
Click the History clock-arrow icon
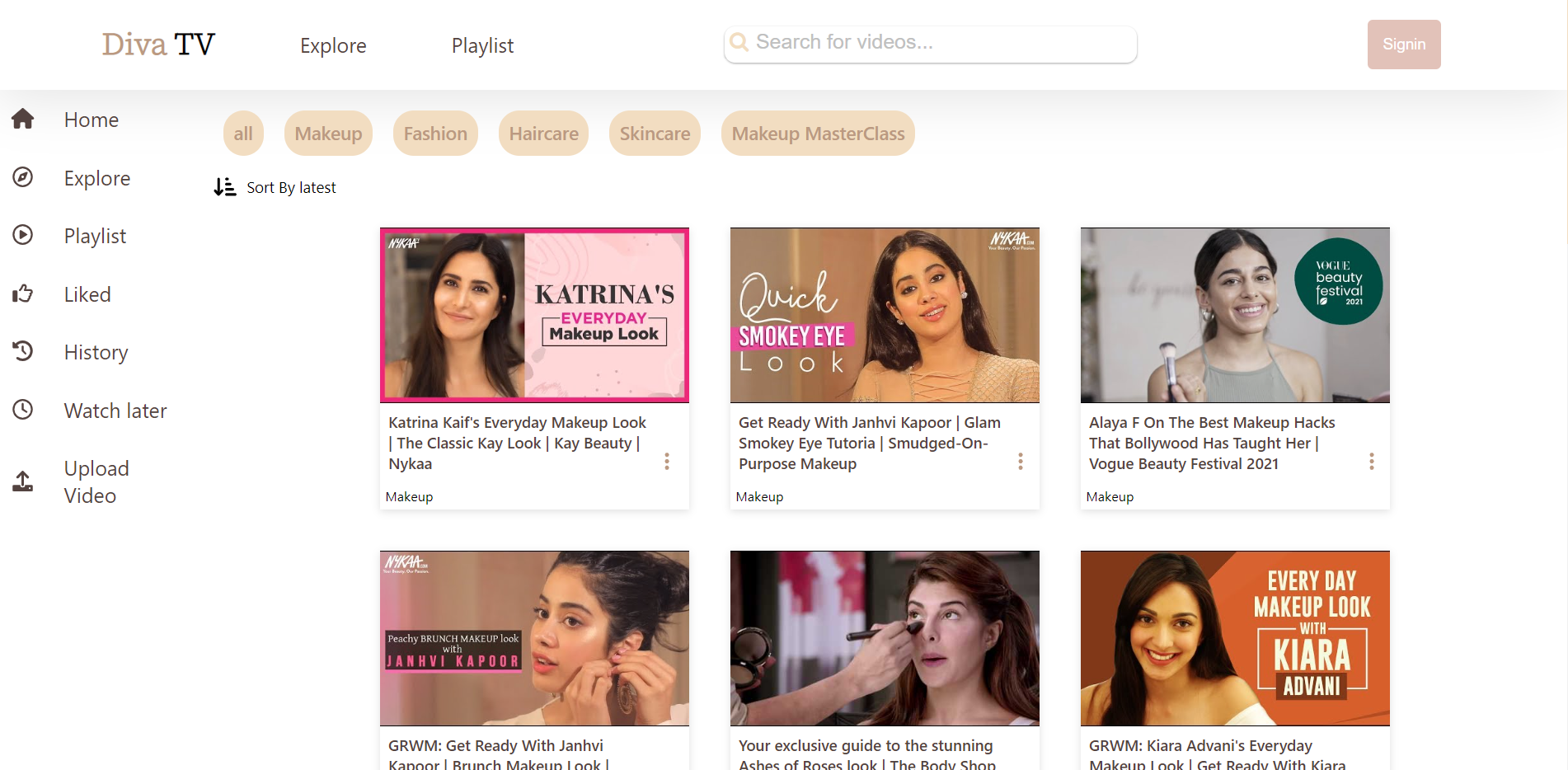tap(23, 351)
